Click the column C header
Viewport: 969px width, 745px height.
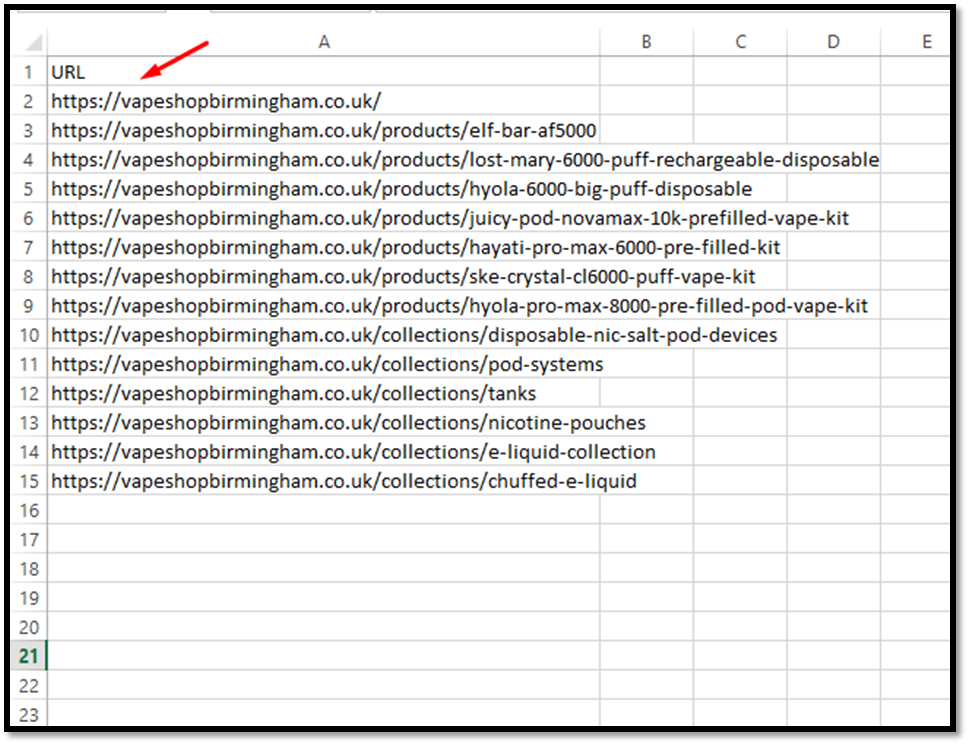tap(740, 42)
